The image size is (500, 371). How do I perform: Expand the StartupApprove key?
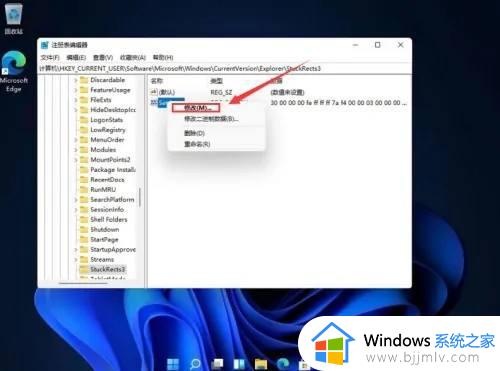76,249
